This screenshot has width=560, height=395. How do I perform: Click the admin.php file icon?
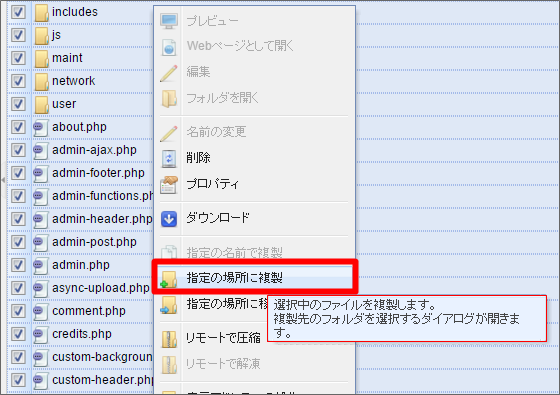coord(40,265)
